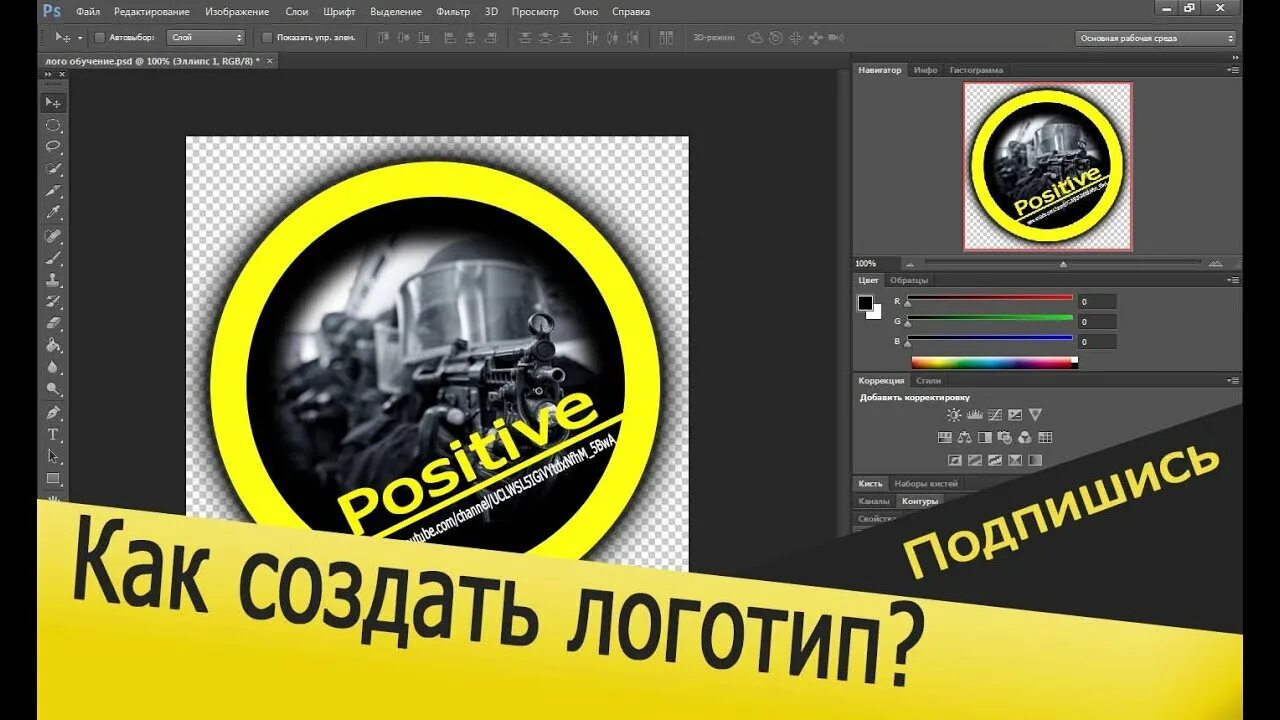Switch to the Образцы tab

(x=909, y=280)
